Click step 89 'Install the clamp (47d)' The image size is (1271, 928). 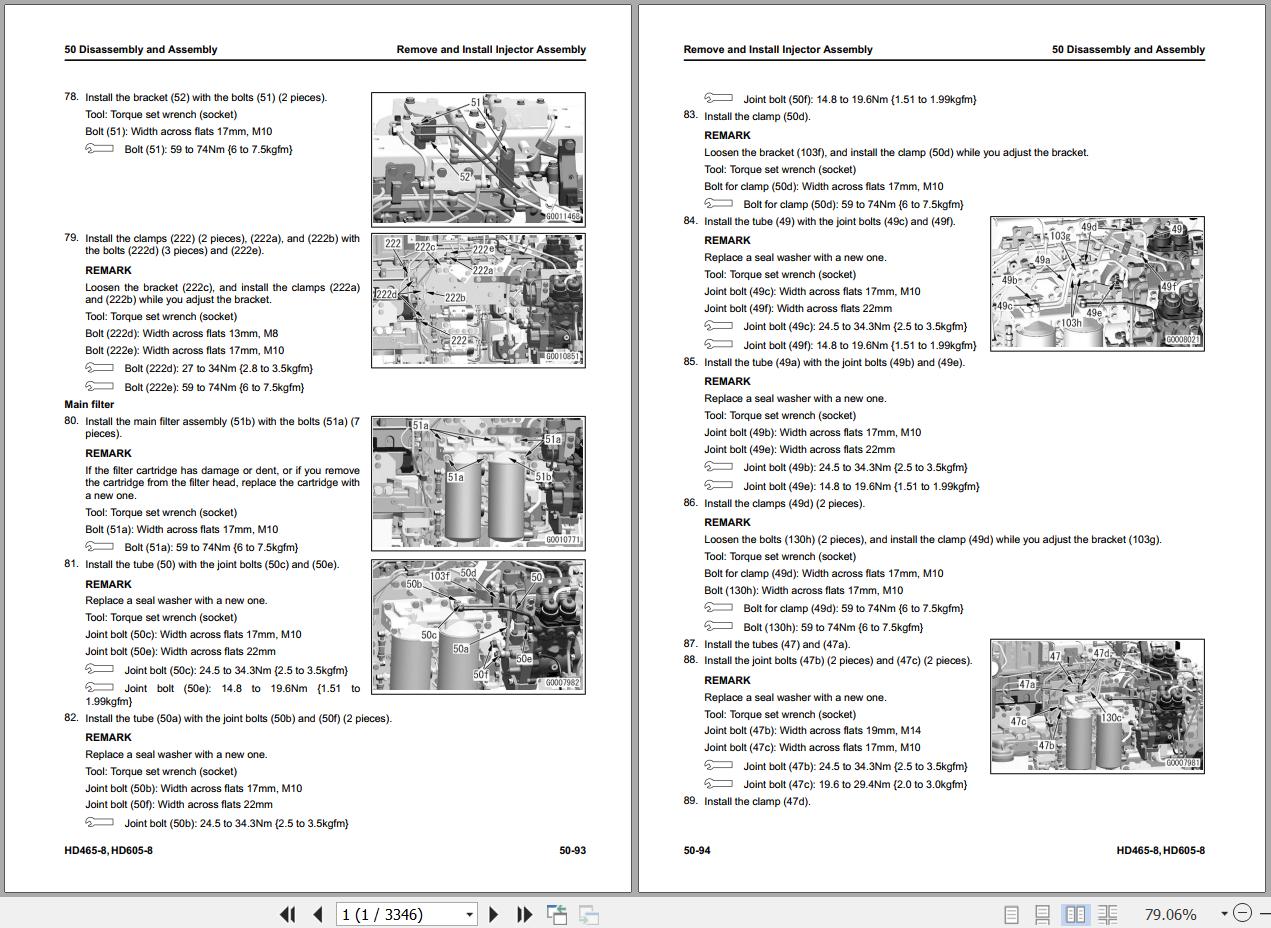point(757,801)
